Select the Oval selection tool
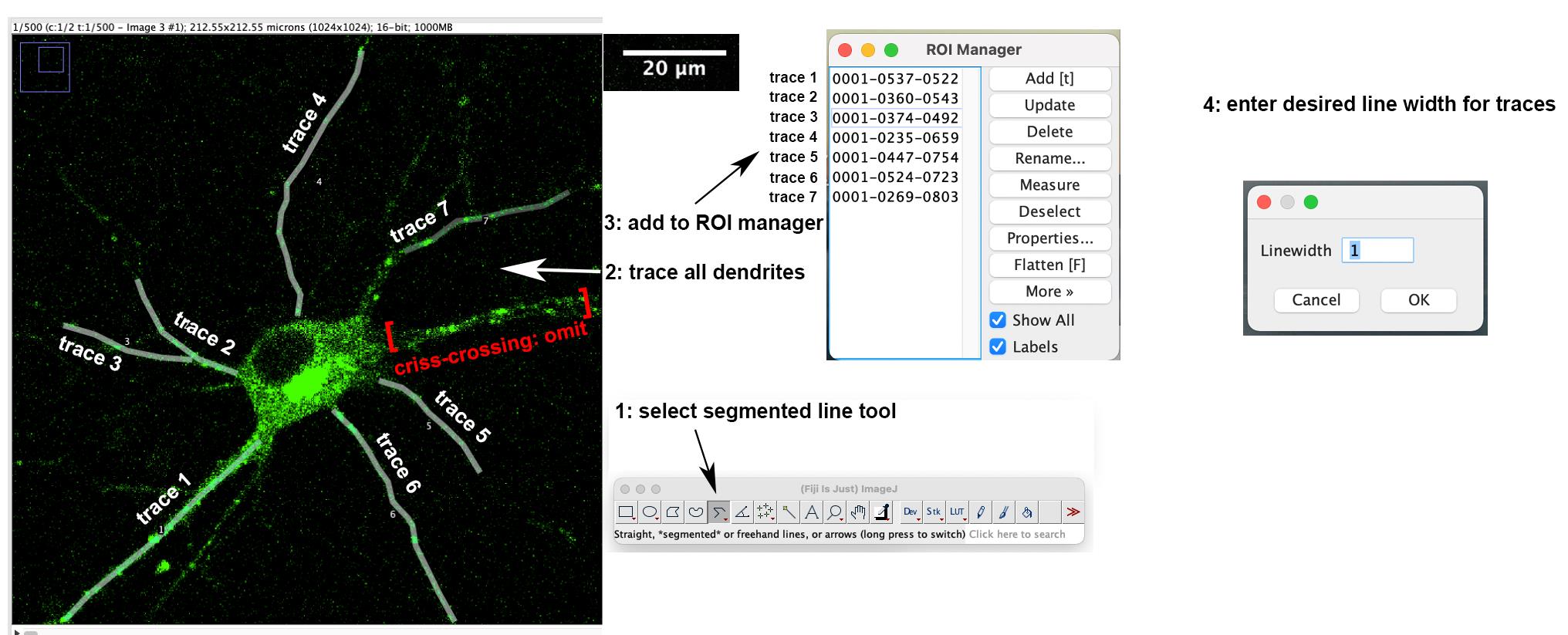Viewport: 1568px width, 635px height. click(x=650, y=512)
